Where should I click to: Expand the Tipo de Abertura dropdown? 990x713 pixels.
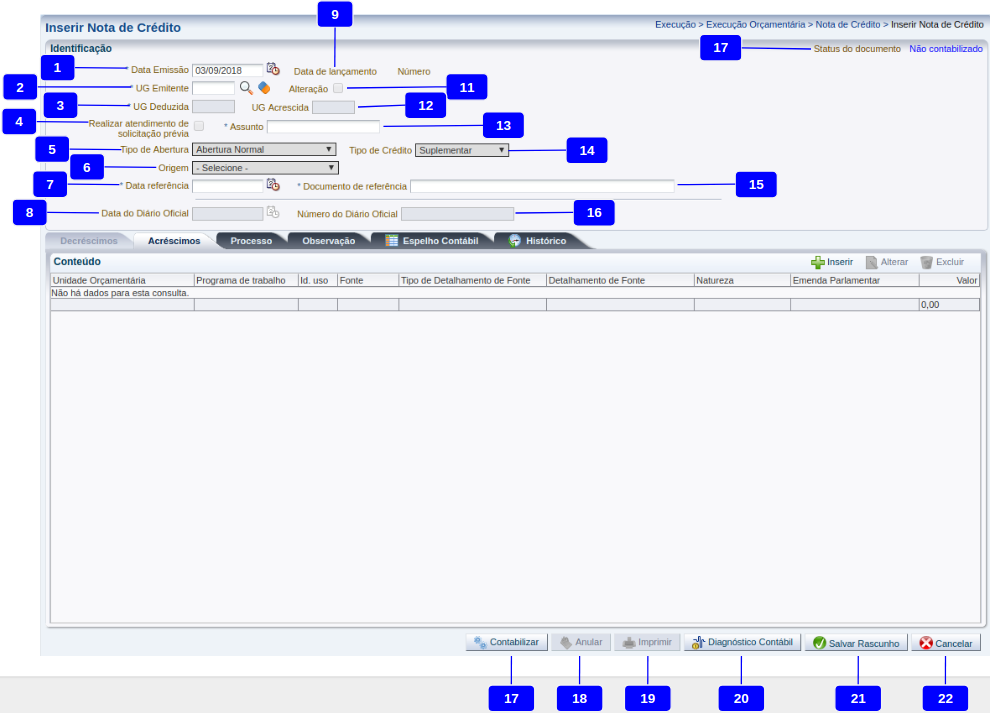[x=264, y=149]
